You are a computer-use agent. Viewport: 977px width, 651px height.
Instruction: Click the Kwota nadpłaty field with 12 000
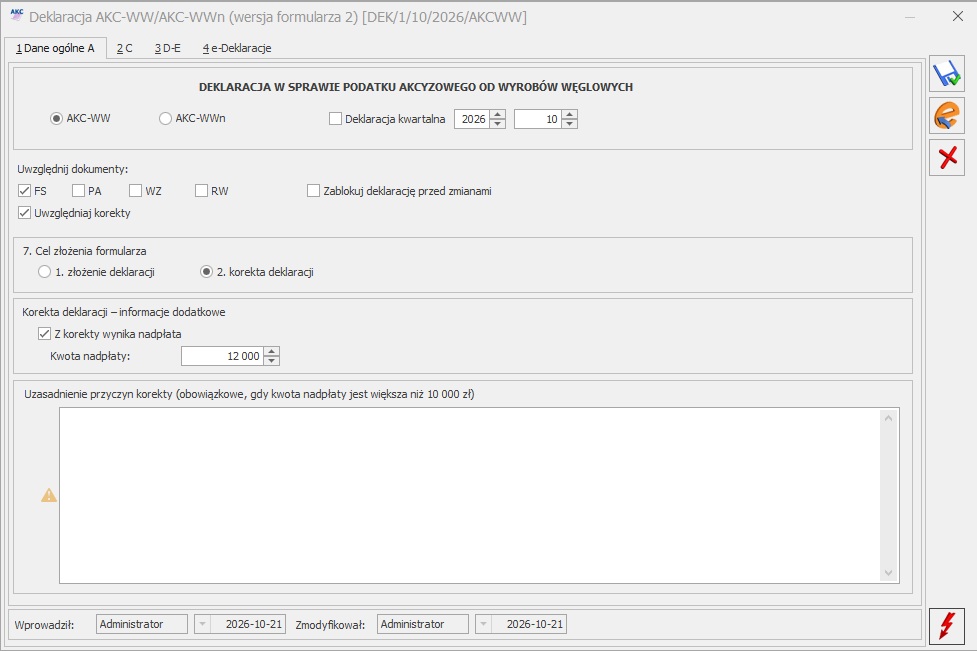222,356
